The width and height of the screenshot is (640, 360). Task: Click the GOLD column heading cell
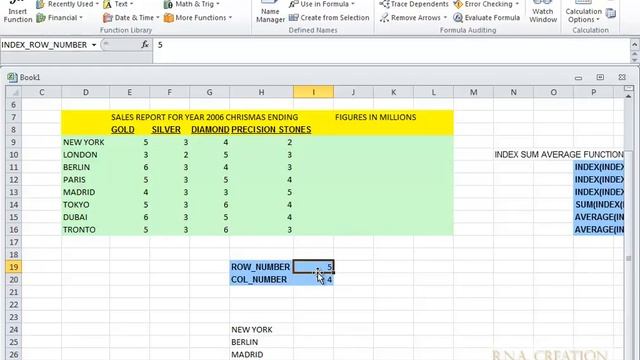point(129,129)
